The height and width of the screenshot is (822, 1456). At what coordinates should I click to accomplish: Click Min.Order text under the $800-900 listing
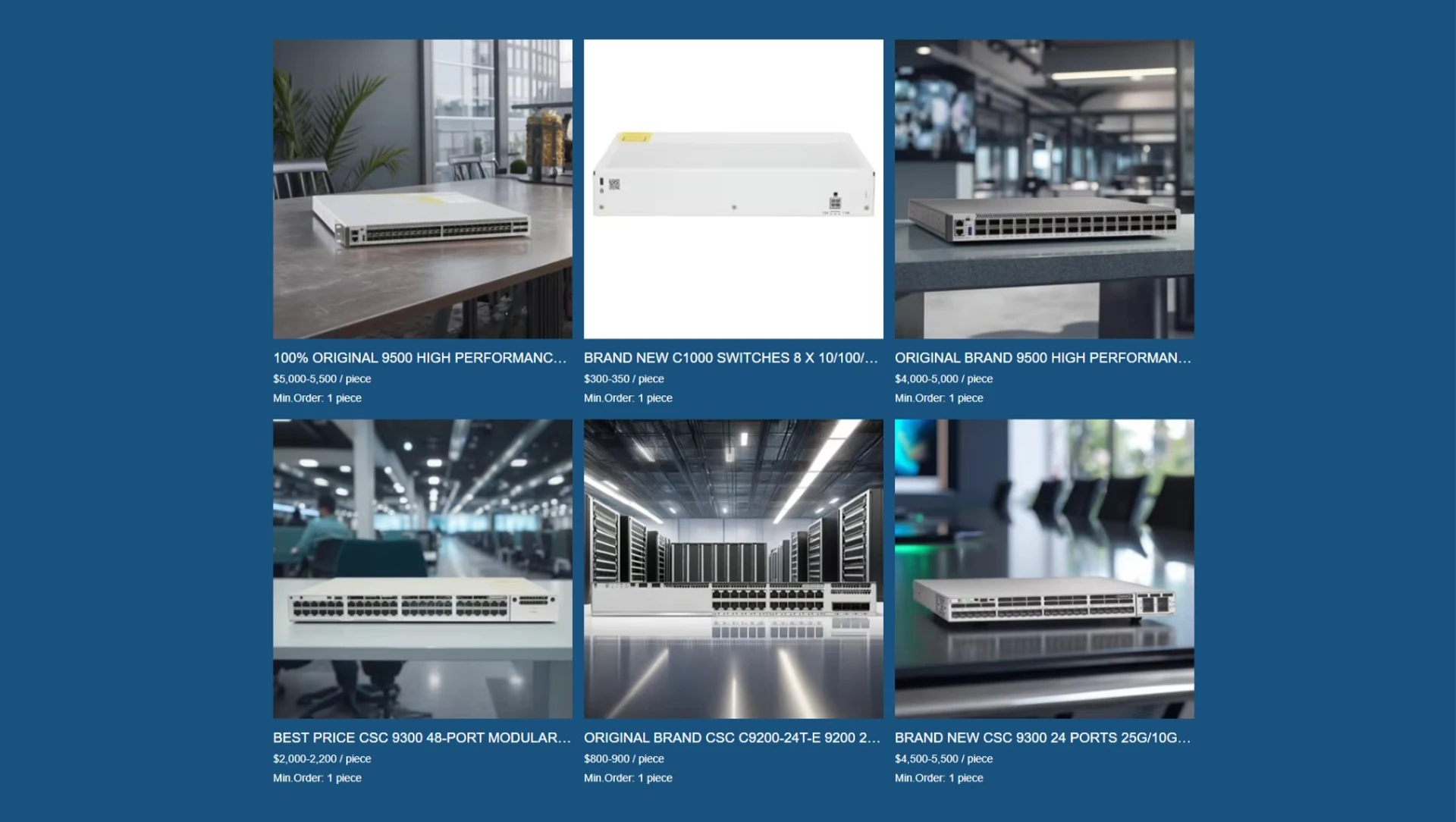click(628, 778)
